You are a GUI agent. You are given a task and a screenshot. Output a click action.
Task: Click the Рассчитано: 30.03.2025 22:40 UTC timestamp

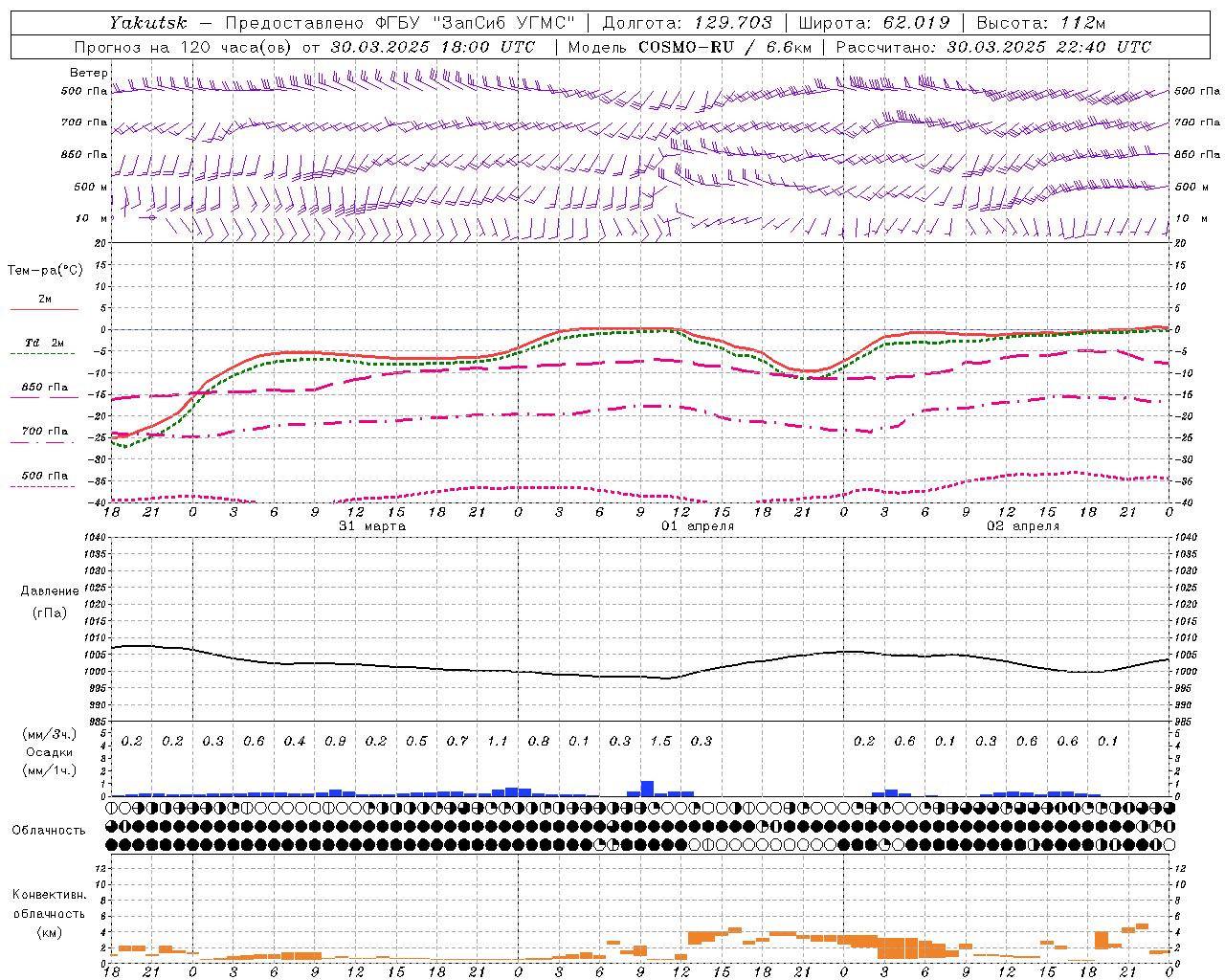point(993,47)
